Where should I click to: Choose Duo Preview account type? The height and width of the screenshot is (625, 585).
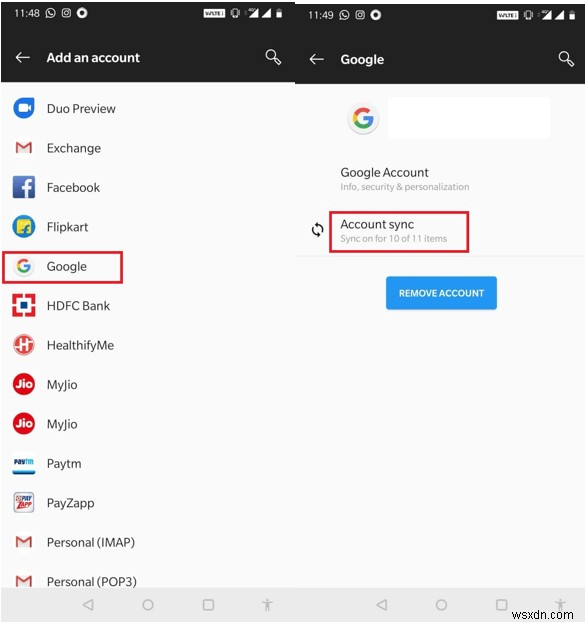pos(81,108)
